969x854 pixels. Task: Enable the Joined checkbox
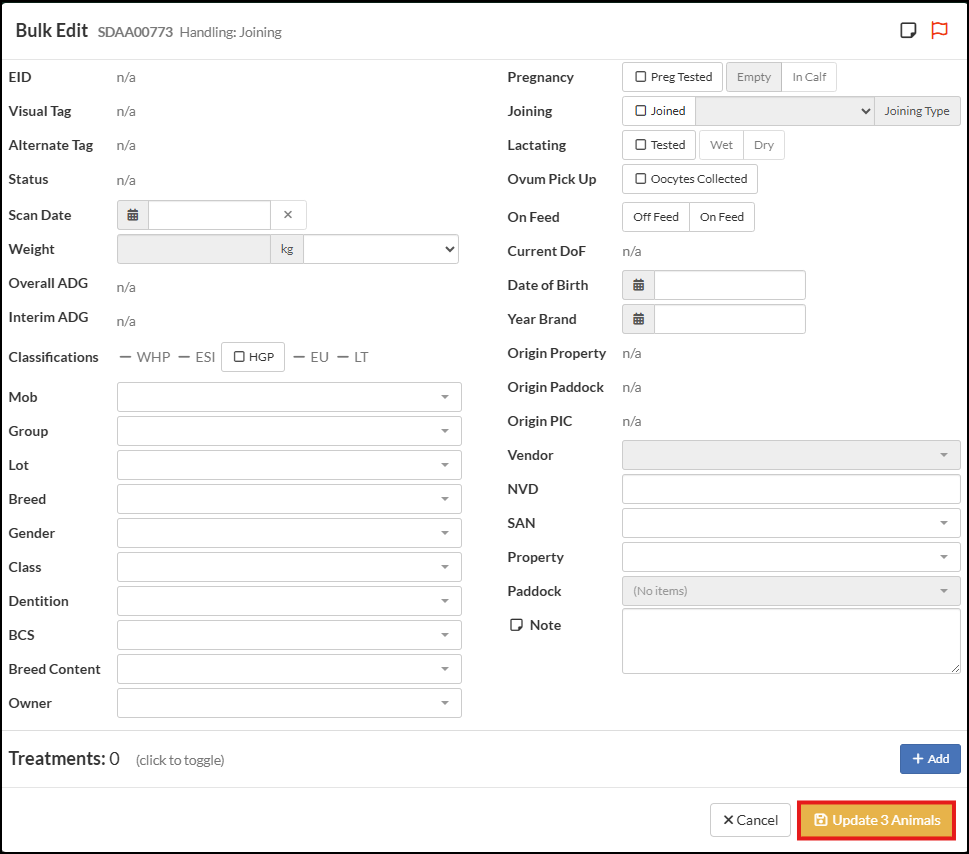(x=641, y=111)
